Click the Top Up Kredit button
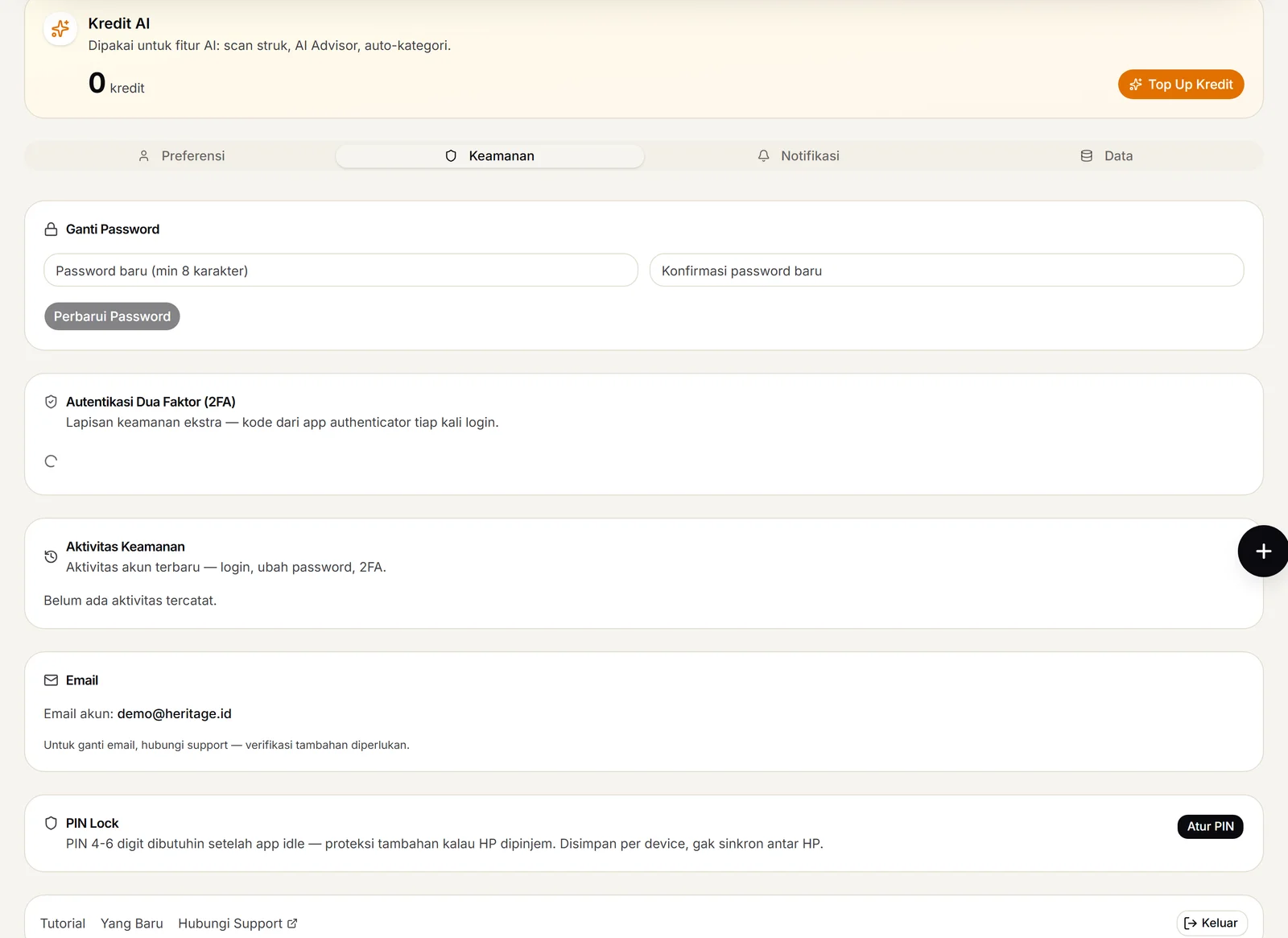1288x938 pixels. point(1181,85)
